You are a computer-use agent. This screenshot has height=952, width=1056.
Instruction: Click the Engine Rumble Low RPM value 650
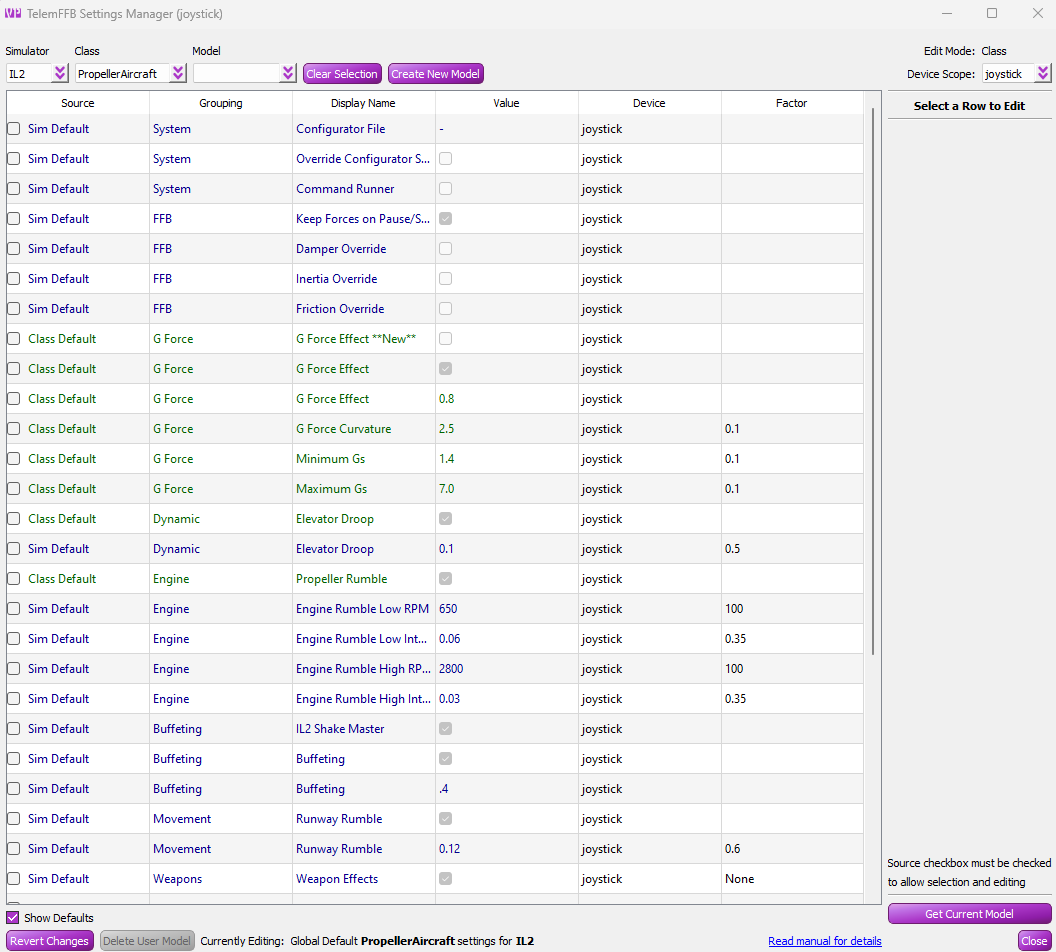tap(448, 609)
